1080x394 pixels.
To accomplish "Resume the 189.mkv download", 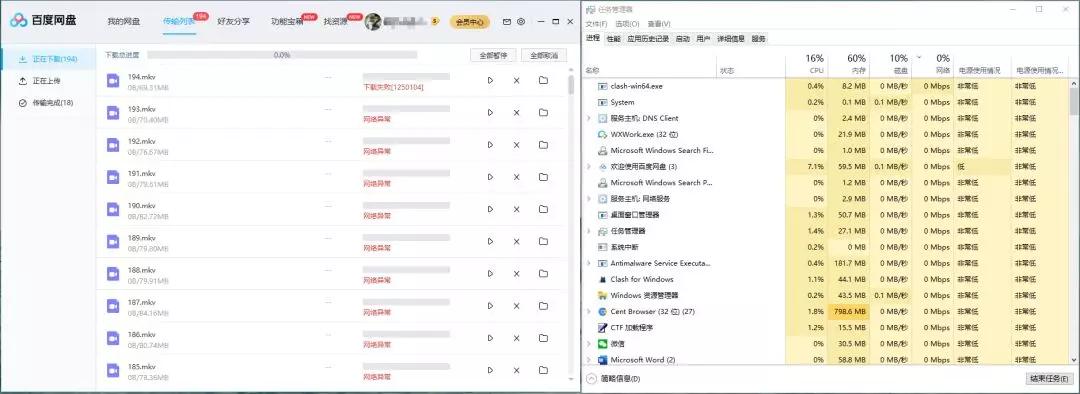I will tap(490, 241).
